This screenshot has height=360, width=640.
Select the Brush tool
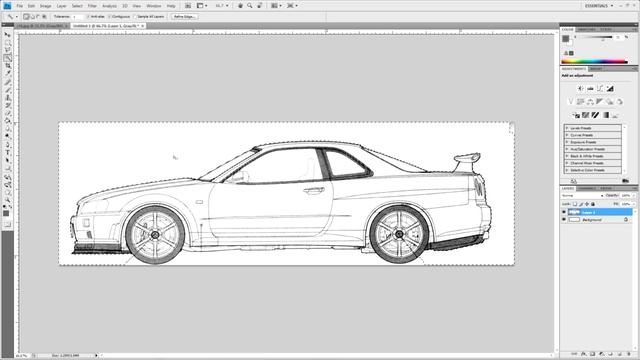(7, 89)
